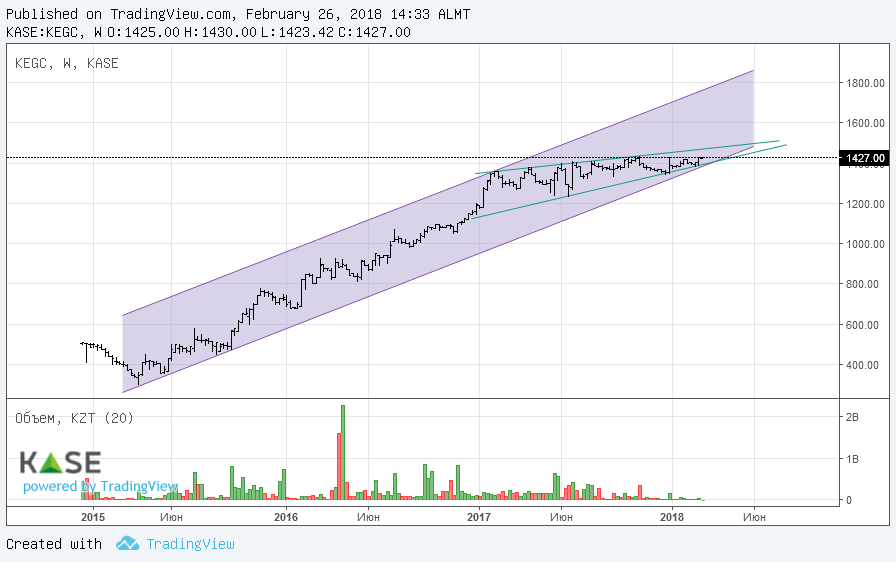Screen dimensions: 896x562
Task: Click the 1B volume axis label
Action: pos(852,459)
